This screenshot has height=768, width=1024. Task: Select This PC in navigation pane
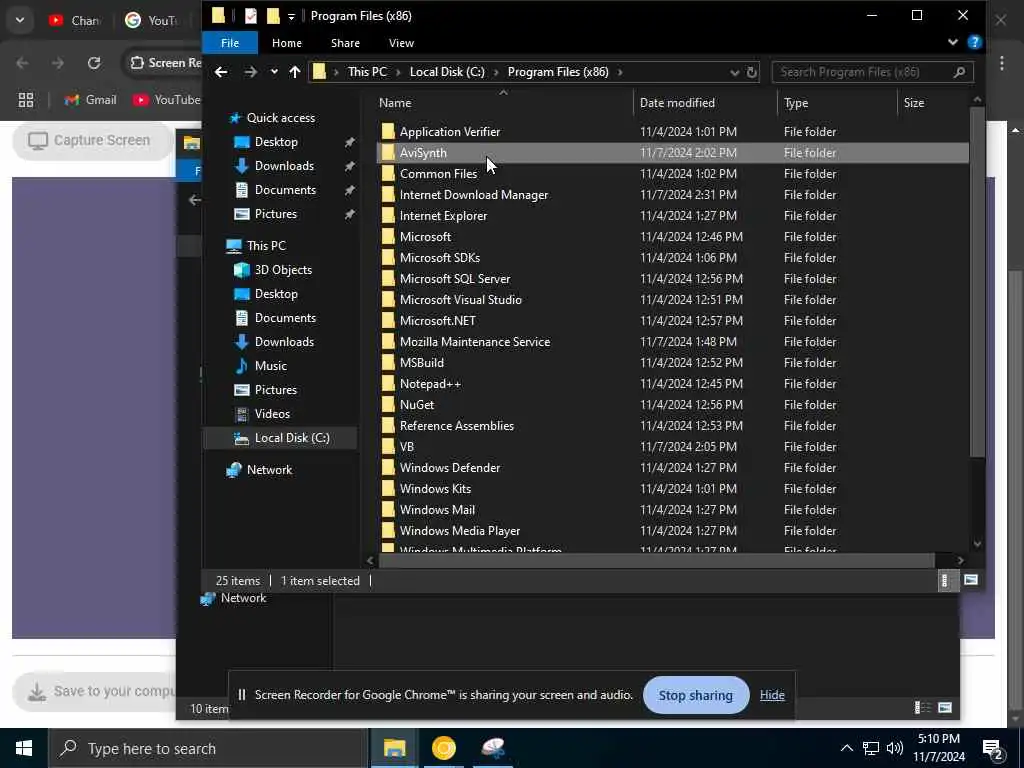[266, 246]
